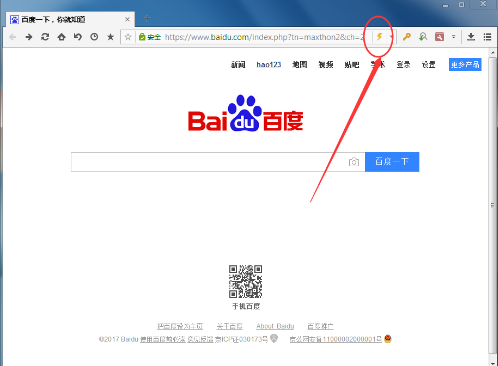
Task: Click the 手机百度 label
Action: 246,306
